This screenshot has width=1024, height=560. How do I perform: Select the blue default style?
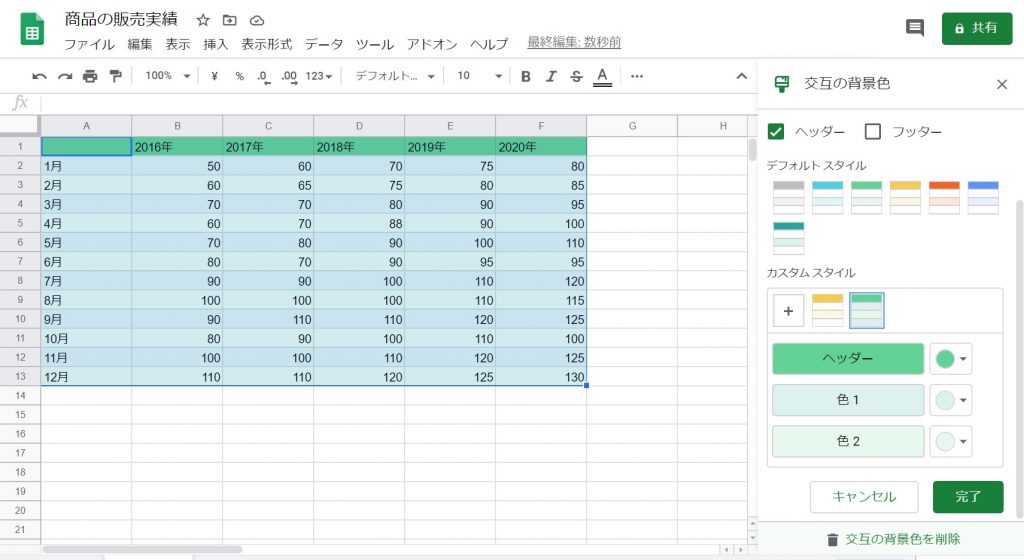pyautogui.click(x=984, y=198)
